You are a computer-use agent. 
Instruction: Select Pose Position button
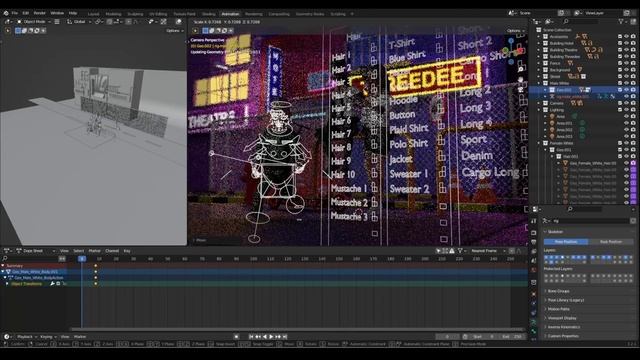click(566, 242)
